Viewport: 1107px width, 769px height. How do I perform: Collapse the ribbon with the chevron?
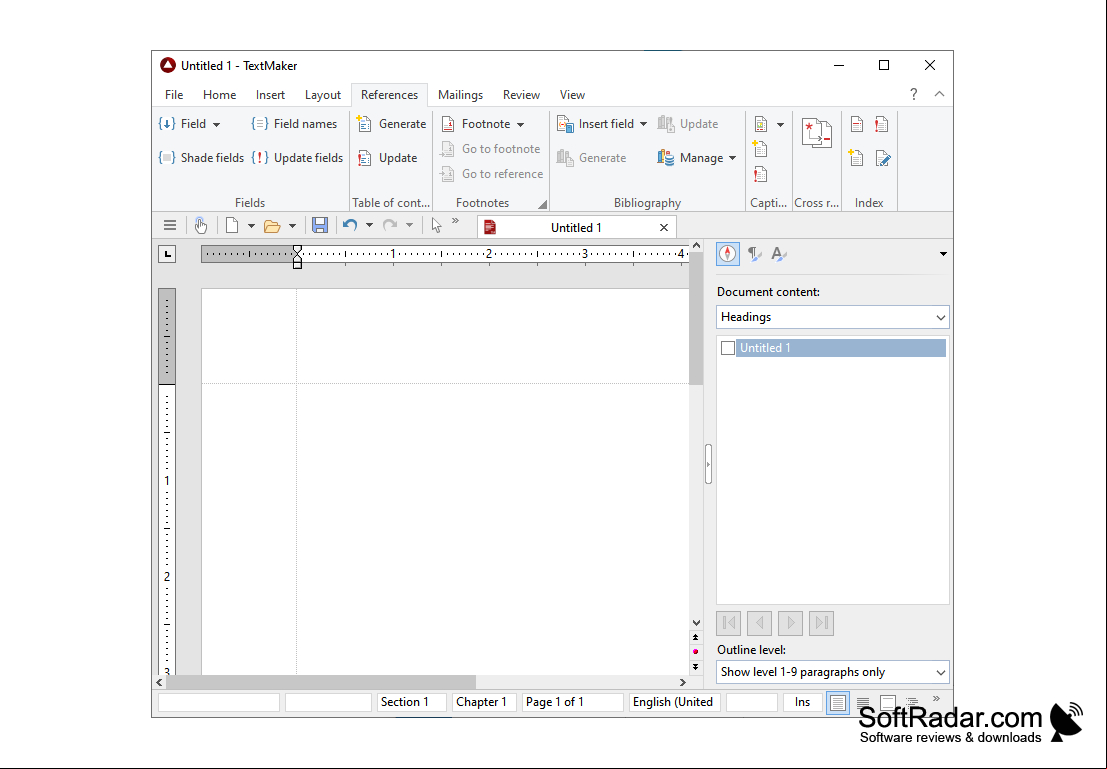pos(939,94)
